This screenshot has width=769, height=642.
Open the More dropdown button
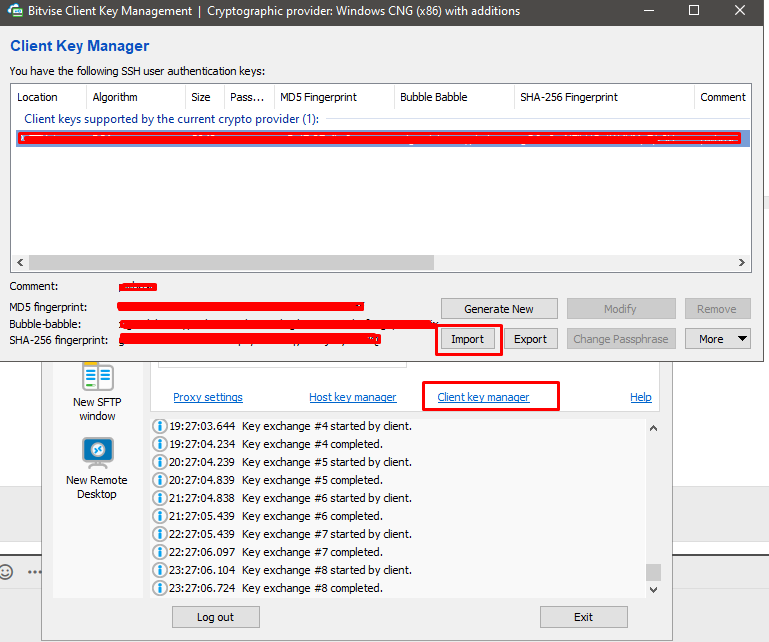717,339
